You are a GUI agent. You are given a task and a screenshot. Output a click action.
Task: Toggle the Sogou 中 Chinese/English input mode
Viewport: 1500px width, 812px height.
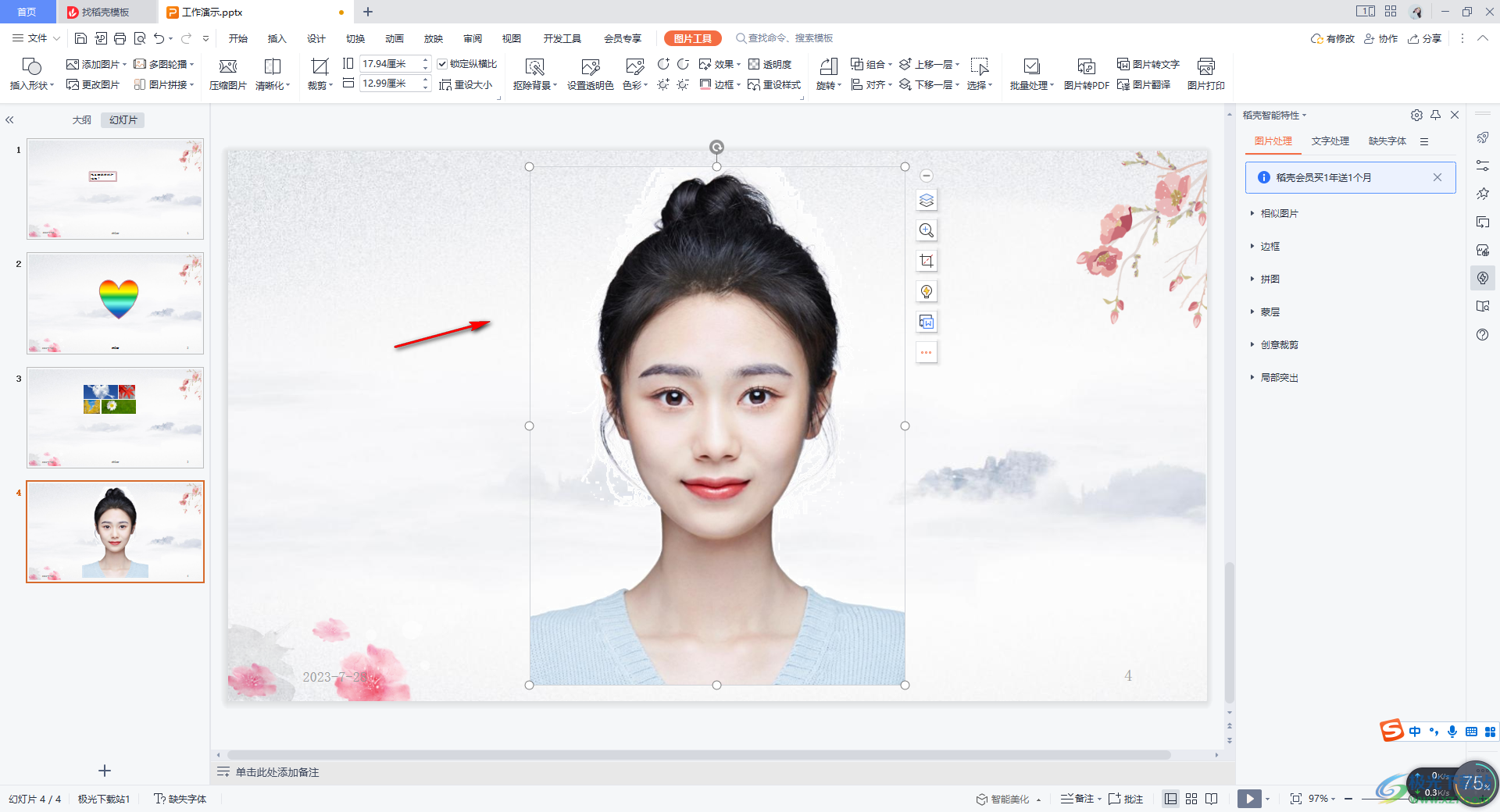(x=1415, y=732)
